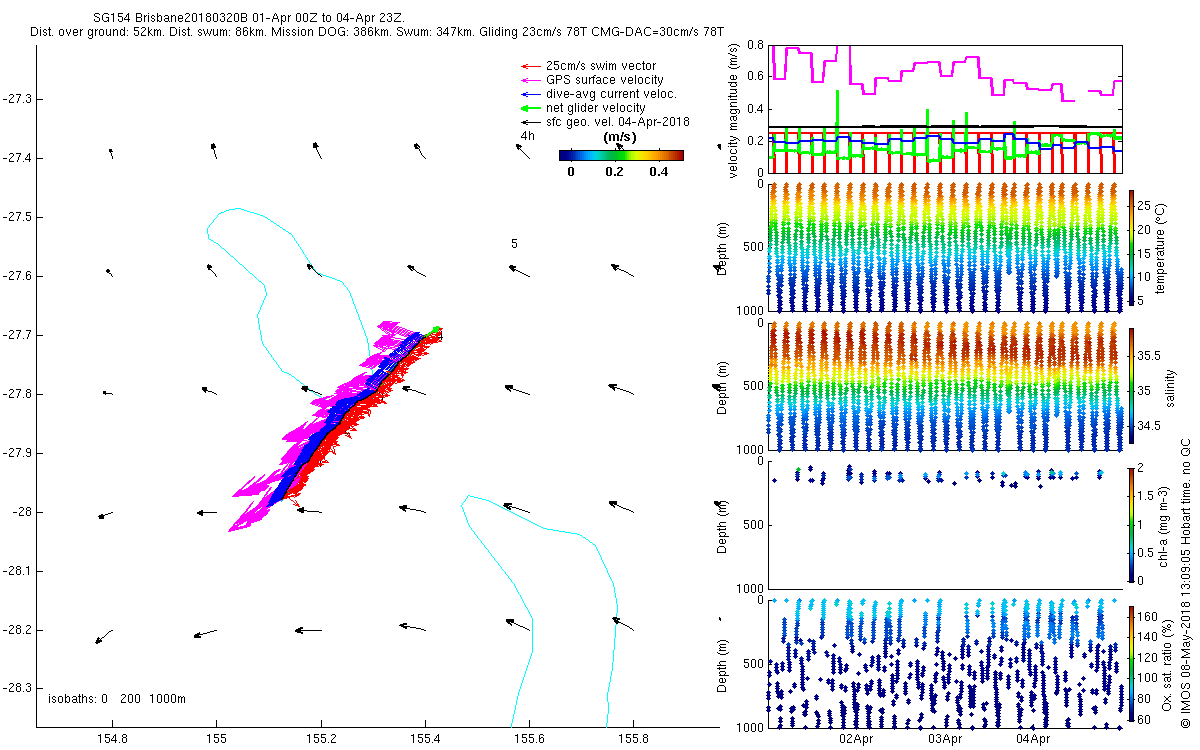Image resolution: width=1200 pixels, height=750 pixels.
Task: Click the "155.8" longitude tick label
Action: (633, 740)
